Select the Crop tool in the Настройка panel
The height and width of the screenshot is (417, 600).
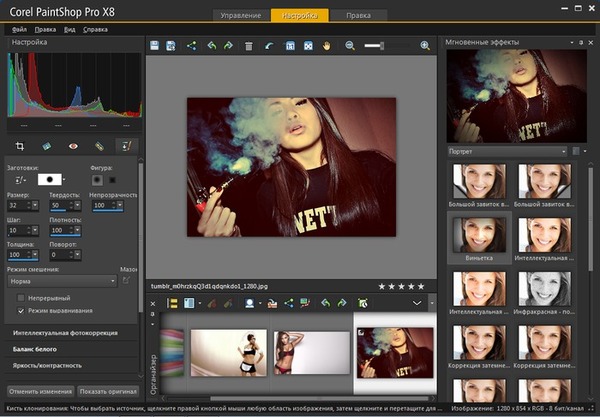click(20, 146)
